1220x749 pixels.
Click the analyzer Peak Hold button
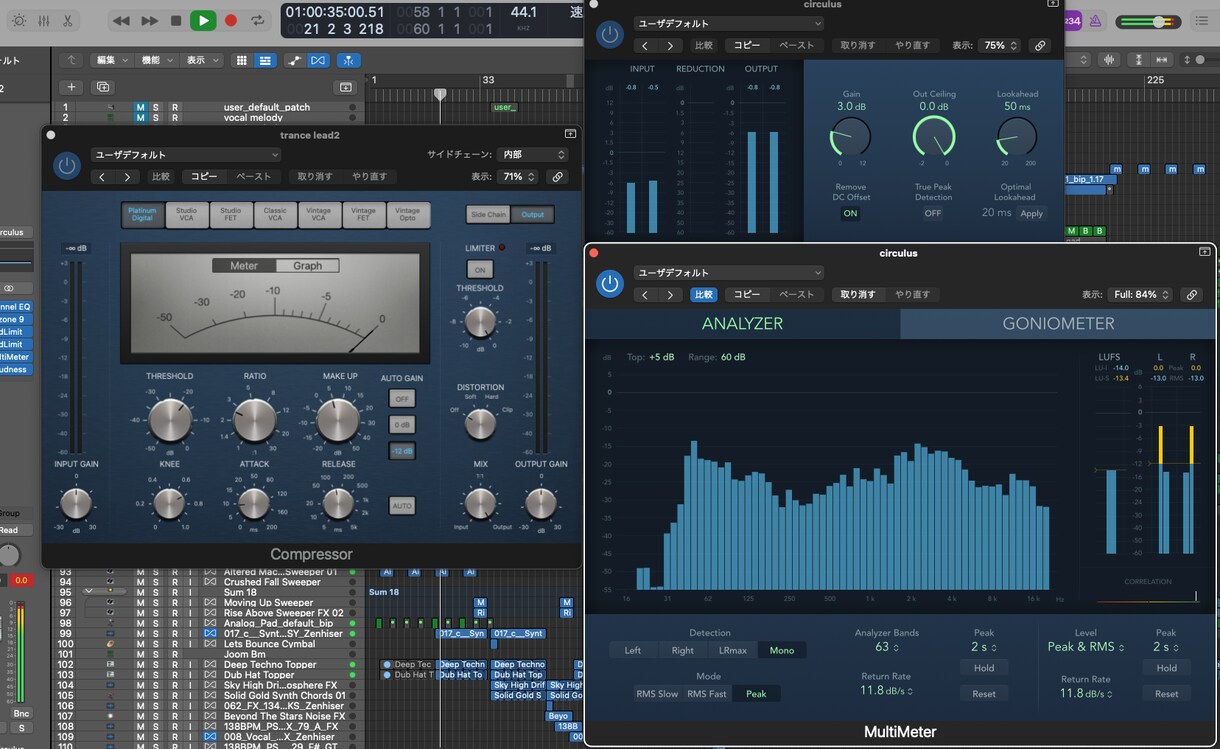[984, 668]
